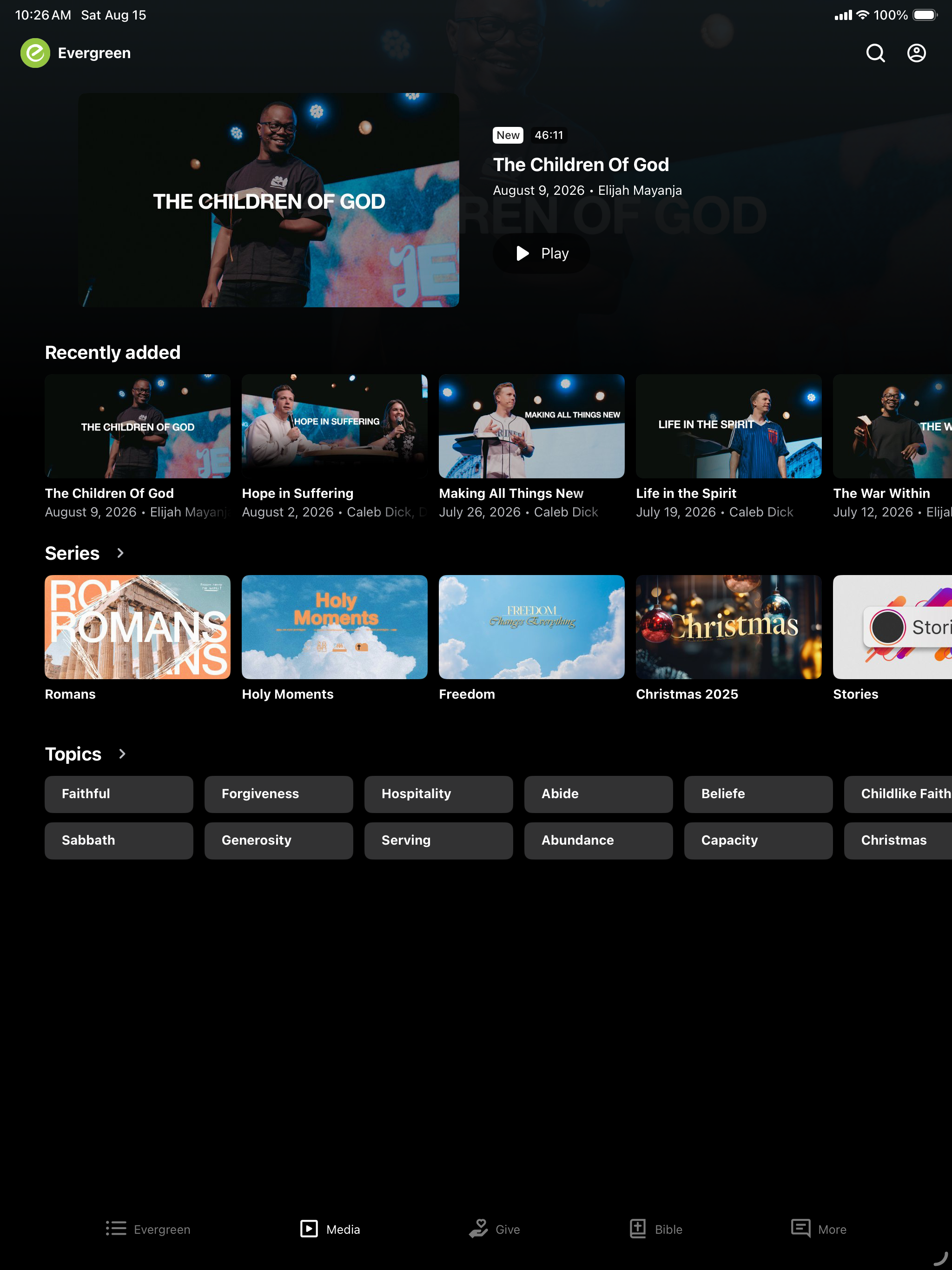The image size is (952, 1270).
Task: Tap the Evergreen green logo icon
Action: pos(35,53)
